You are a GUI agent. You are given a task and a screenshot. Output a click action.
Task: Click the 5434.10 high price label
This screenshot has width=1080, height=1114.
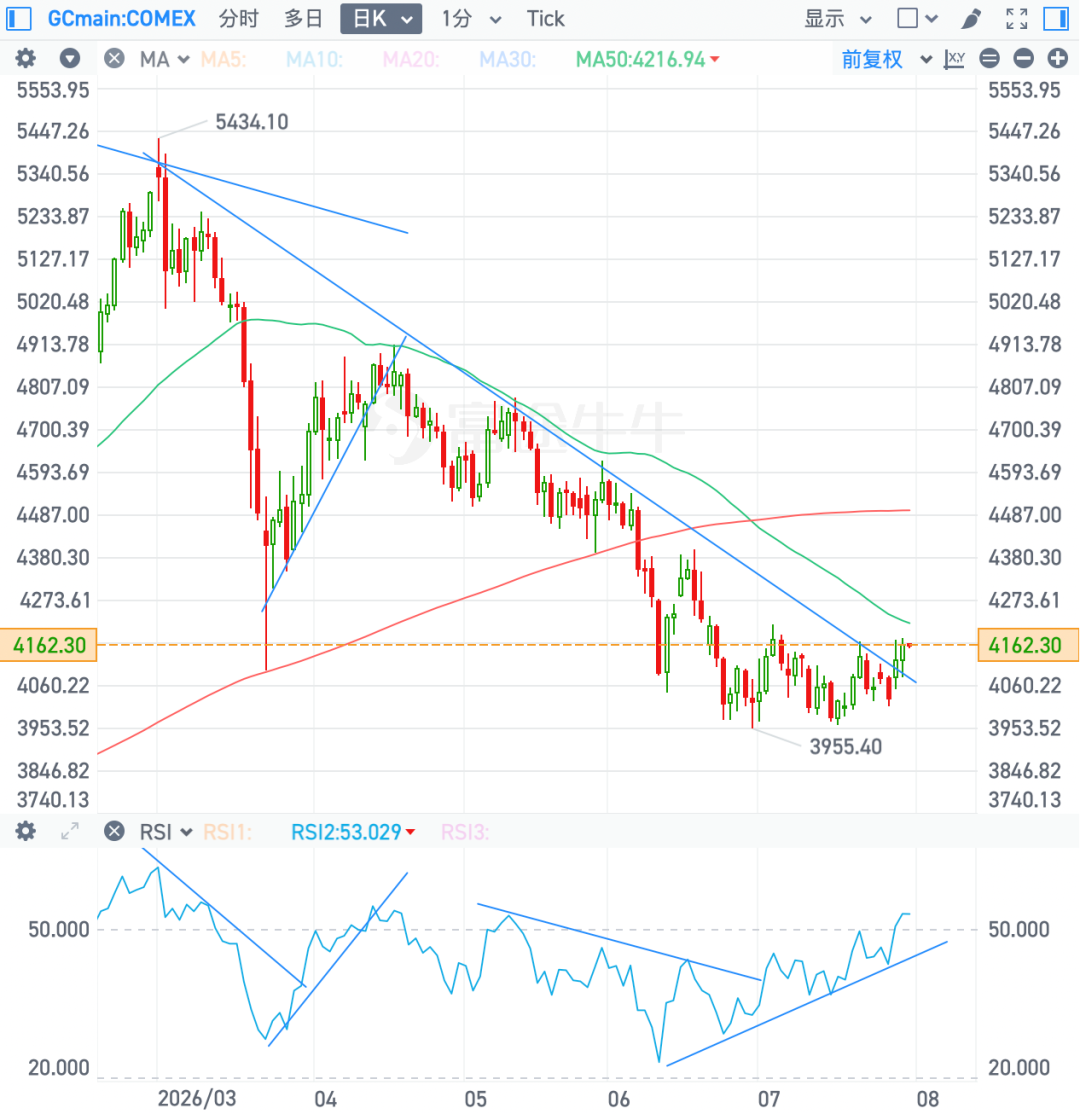tap(252, 122)
